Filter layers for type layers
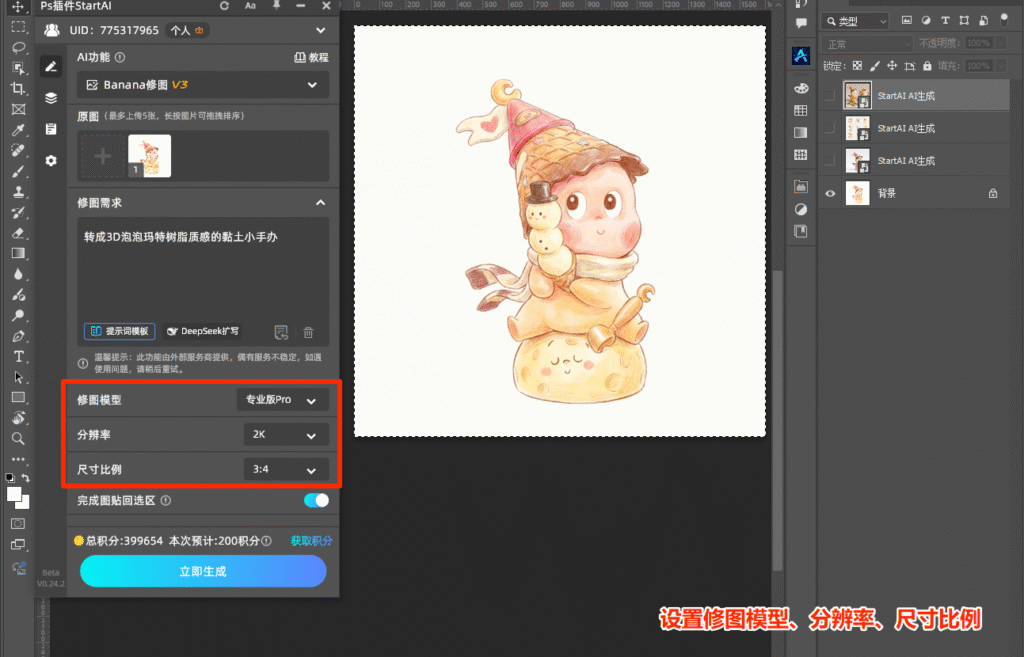The image size is (1024, 657). [x=945, y=20]
